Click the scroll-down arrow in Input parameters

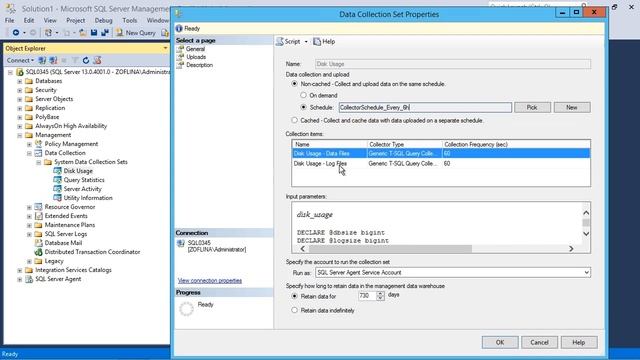[x=586, y=234]
